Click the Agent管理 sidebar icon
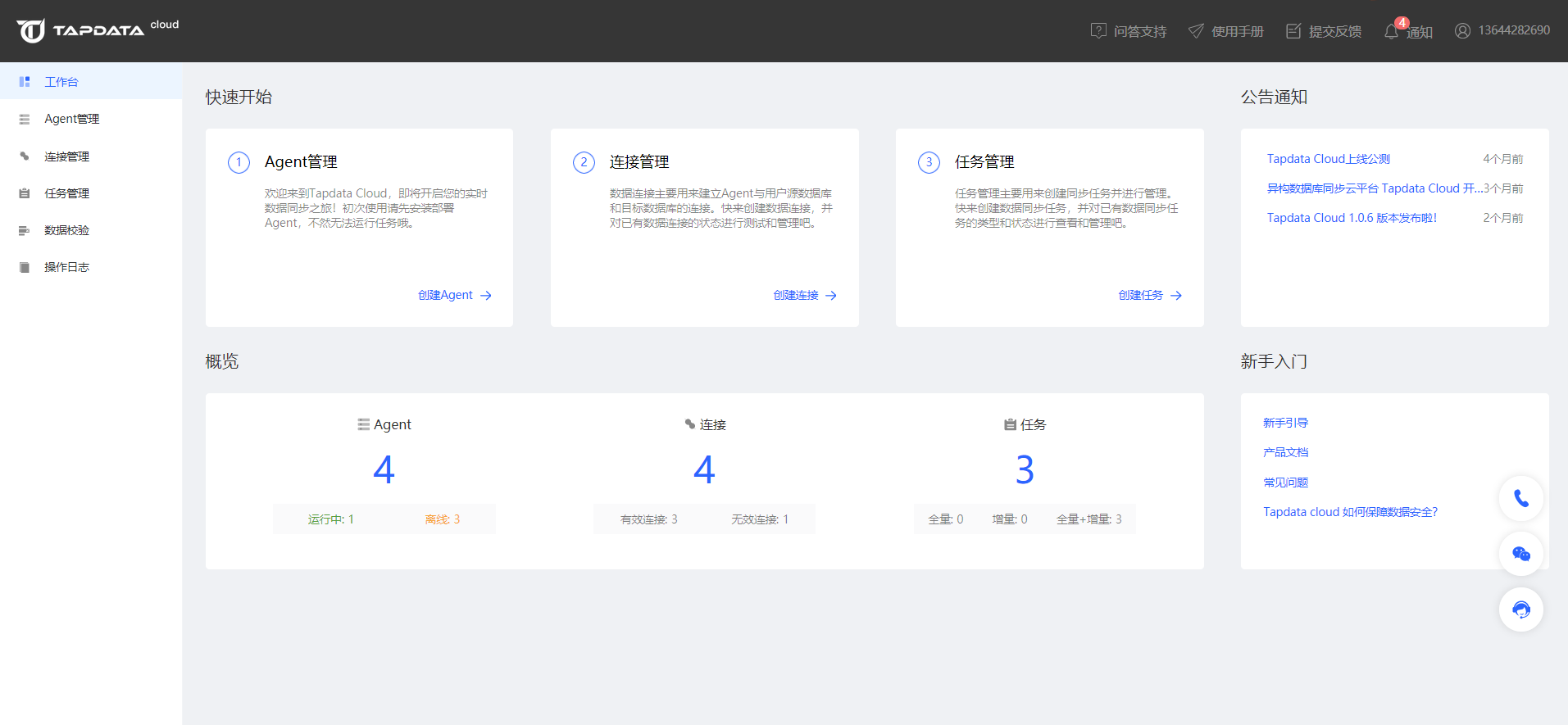The width and height of the screenshot is (1568, 725). click(25, 120)
